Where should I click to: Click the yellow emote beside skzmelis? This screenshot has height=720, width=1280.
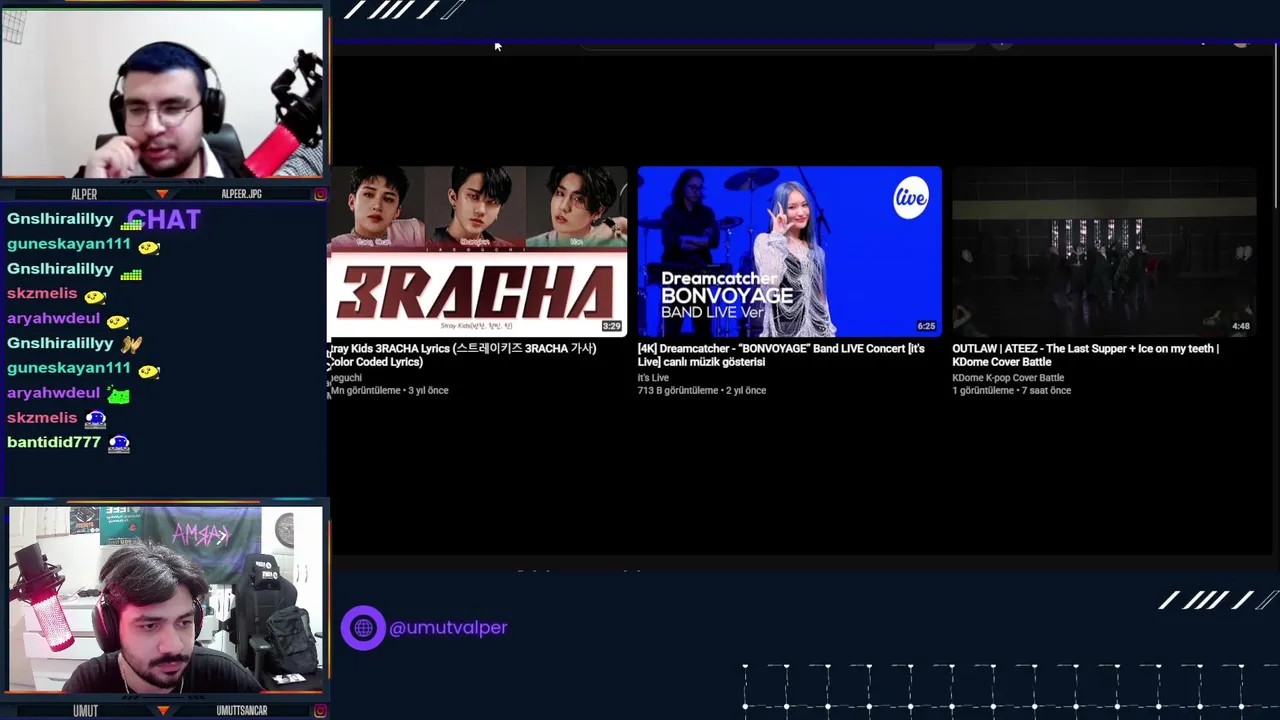click(x=95, y=297)
